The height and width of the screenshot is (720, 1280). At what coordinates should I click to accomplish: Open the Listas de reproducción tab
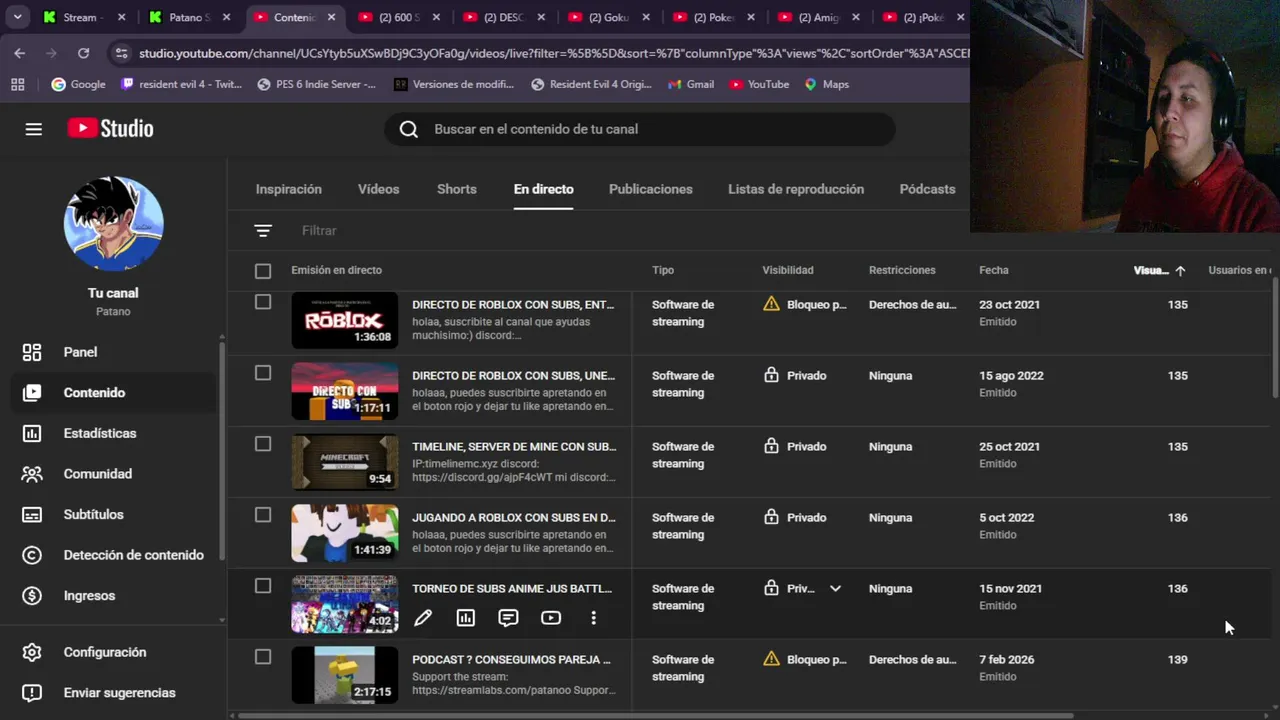pyautogui.click(x=796, y=189)
